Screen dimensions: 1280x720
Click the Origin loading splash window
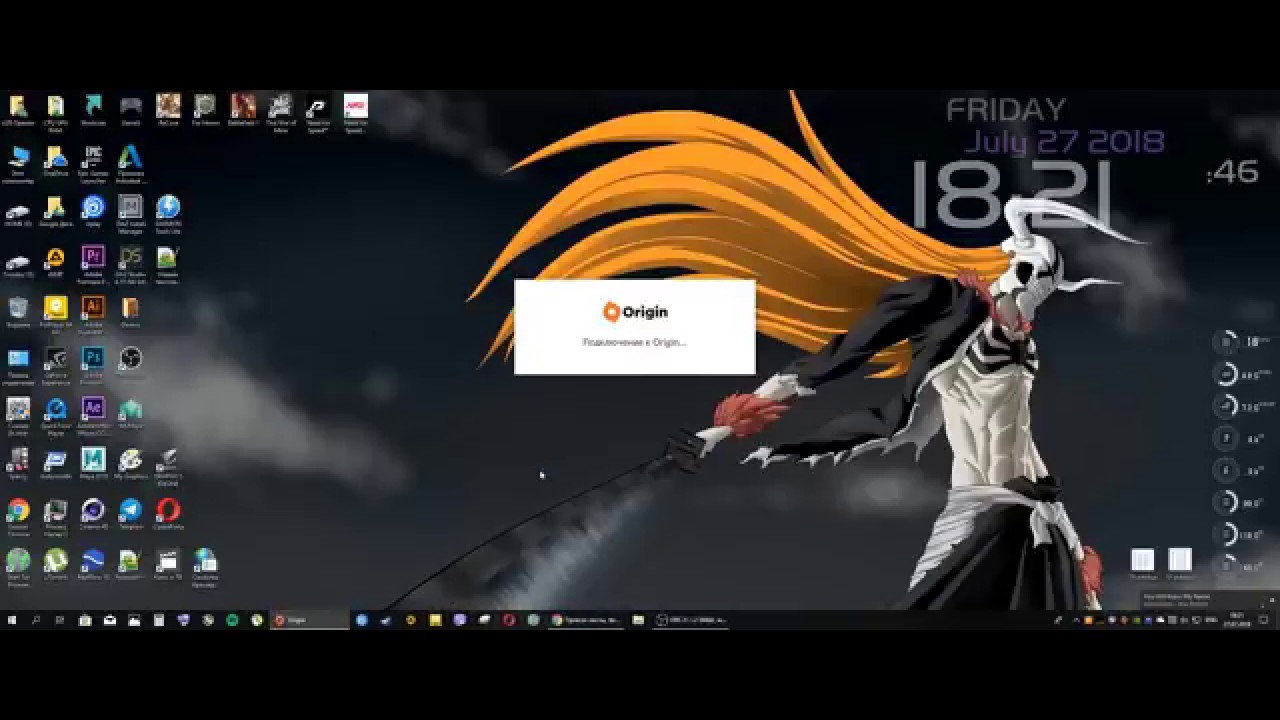point(635,327)
